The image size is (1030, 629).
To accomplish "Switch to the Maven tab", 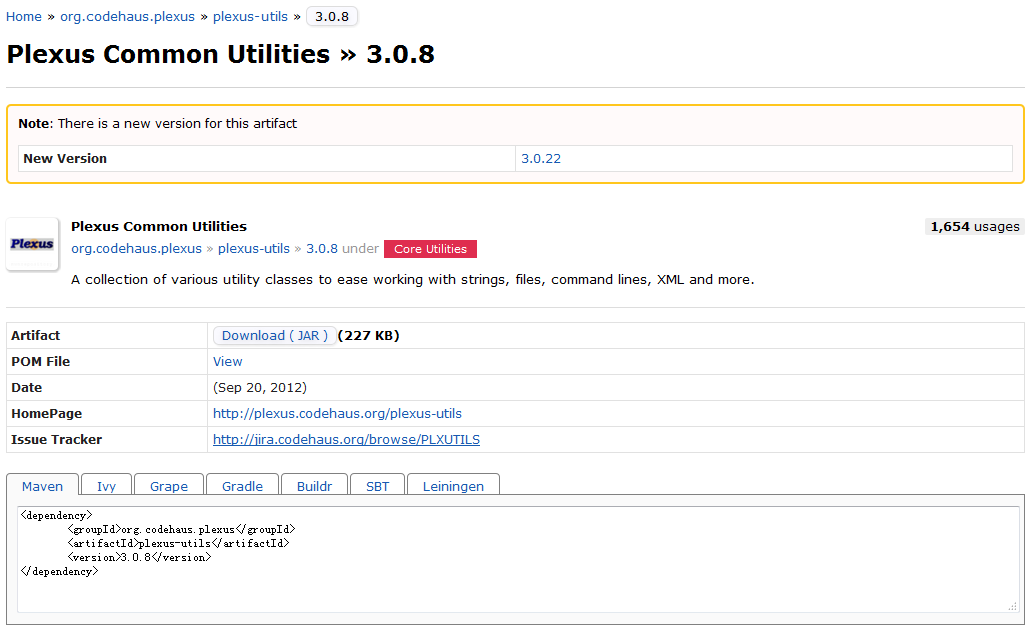I will pyautogui.click(x=42, y=486).
